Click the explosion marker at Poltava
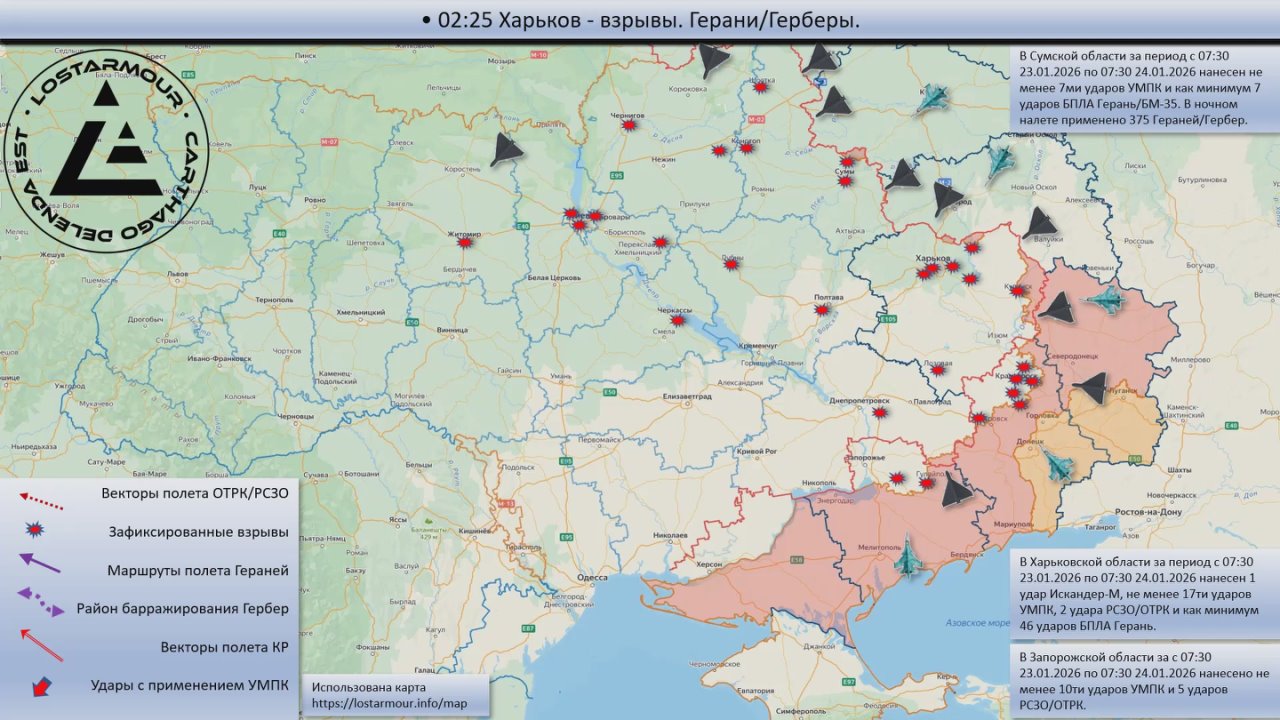The height and width of the screenshot is (720, 1280). (822, 310)
